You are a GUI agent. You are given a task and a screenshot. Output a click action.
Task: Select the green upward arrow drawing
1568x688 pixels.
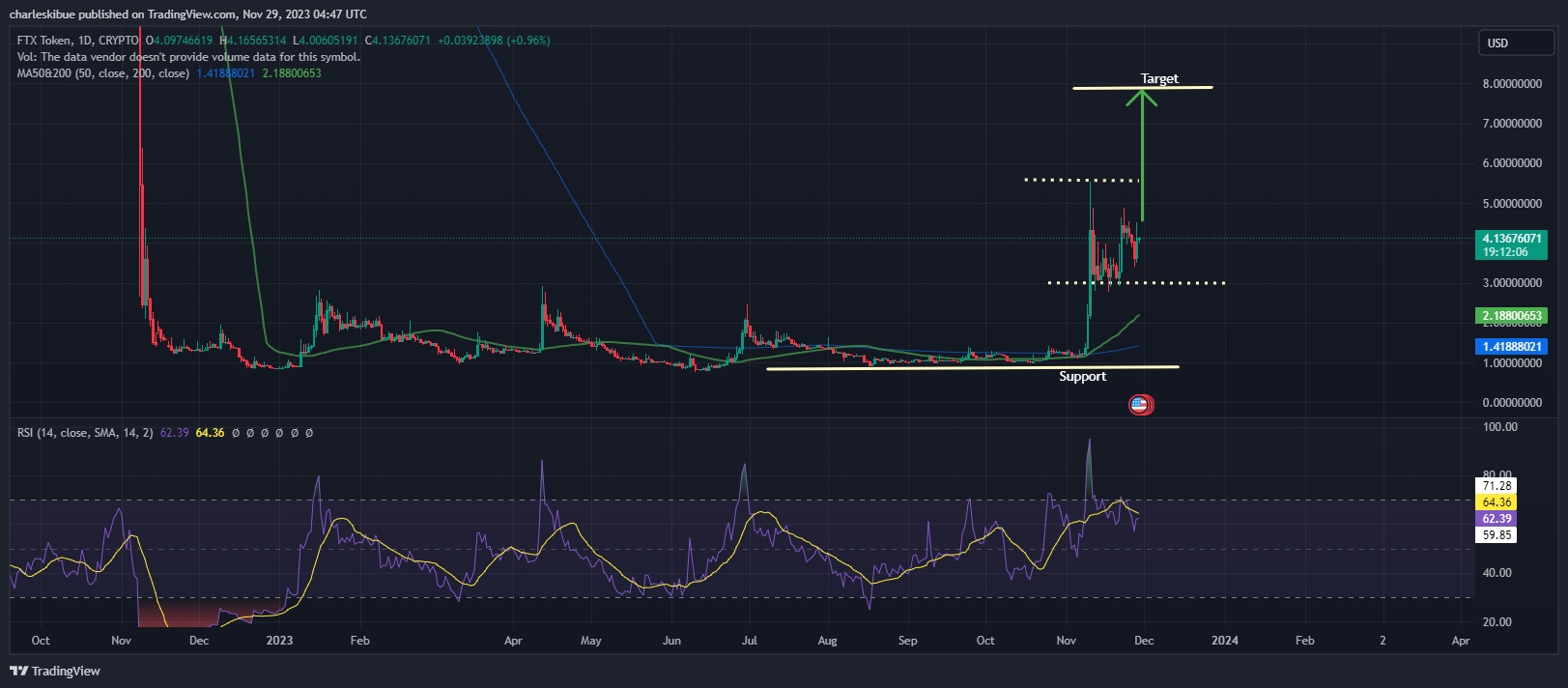pyautogui.click(x=1143, y=155)
